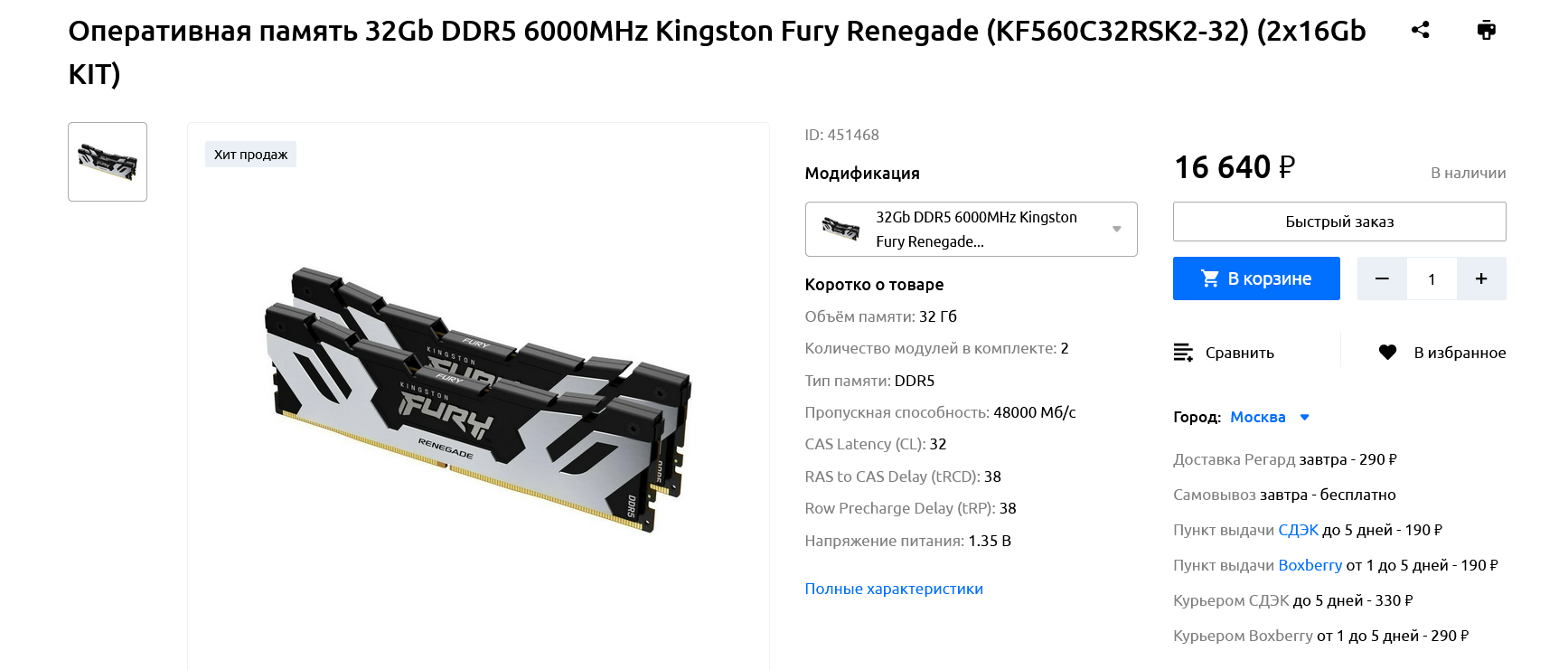
Task: Click the Быстрый заказ button
Action: [1339, 222]
